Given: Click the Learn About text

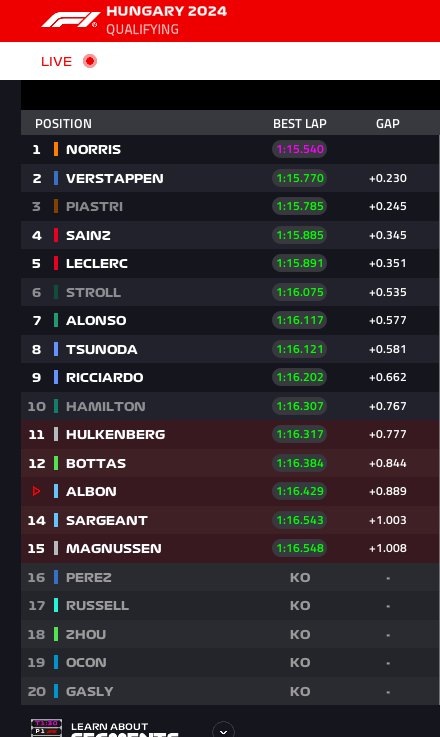Looking at the screenshot, I should pos(110,726).
